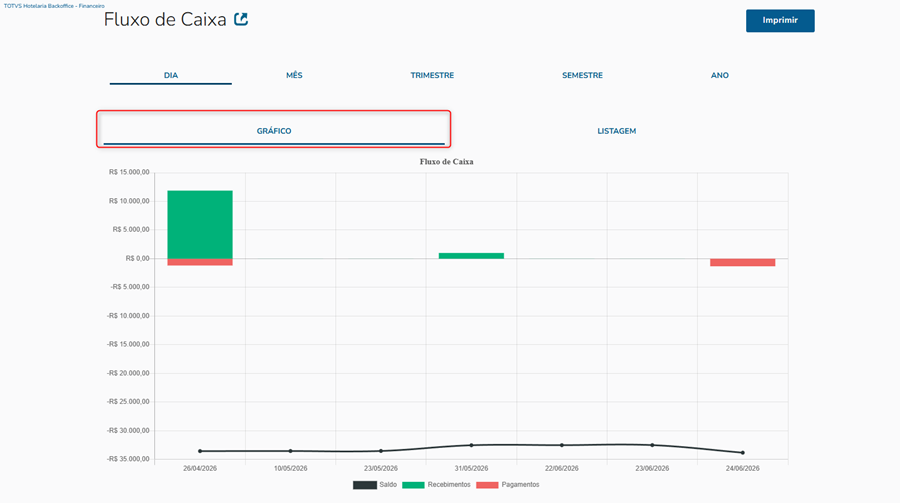Click the y-axis label -R$ 20.000,00
The image size is (900, 503).
128,373
